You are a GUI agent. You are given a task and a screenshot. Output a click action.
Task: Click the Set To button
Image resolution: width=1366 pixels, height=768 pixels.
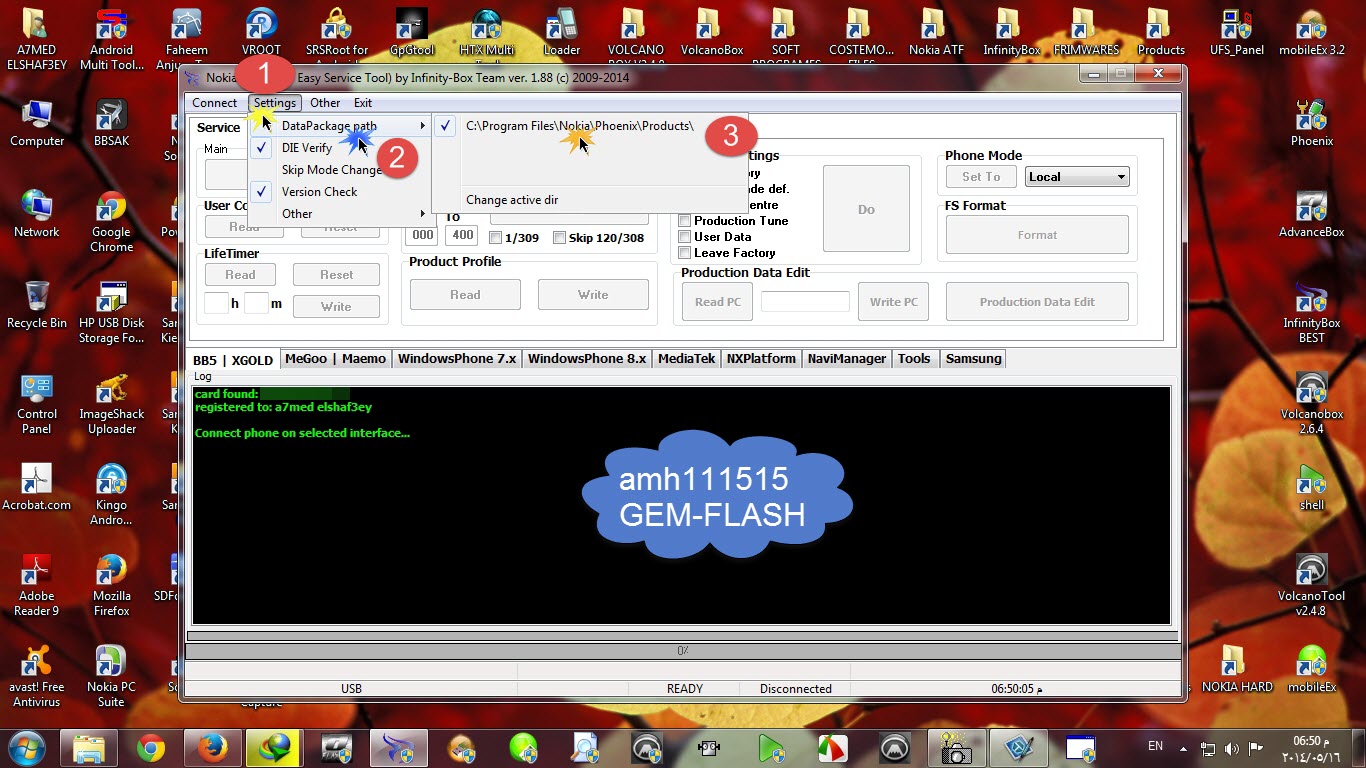tap(981, 177)
